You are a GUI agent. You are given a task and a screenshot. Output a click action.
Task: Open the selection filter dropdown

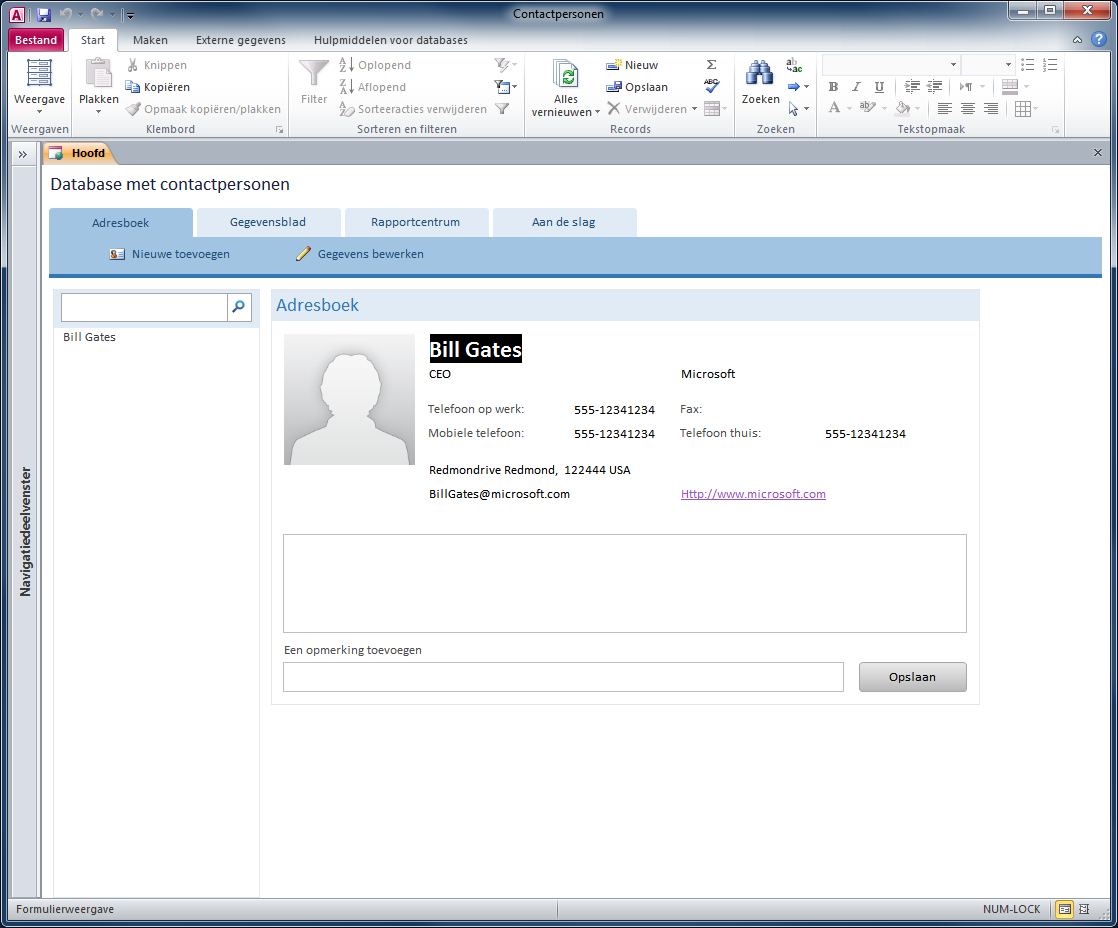pyautogui.click(x=506, y=65)
